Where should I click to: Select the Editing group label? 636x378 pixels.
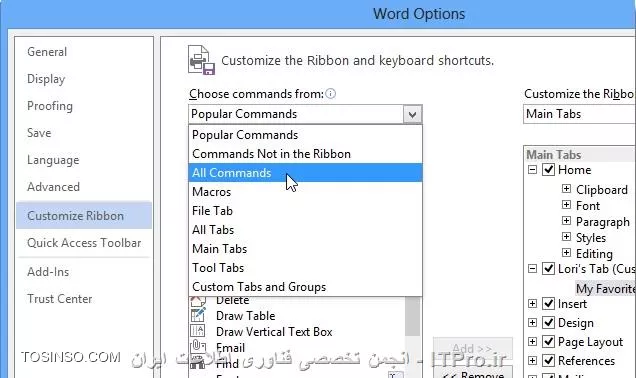[594, 253]
